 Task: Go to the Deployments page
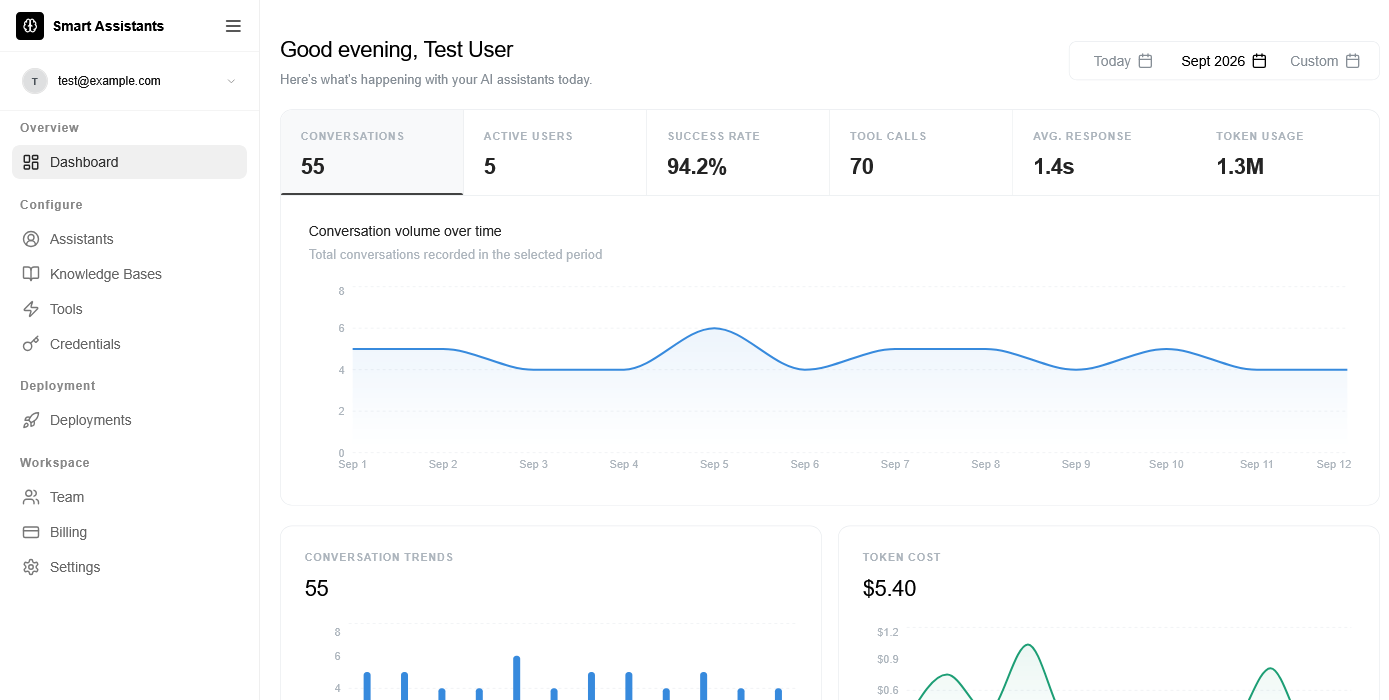pyautogui.click(x=130, y=420)
